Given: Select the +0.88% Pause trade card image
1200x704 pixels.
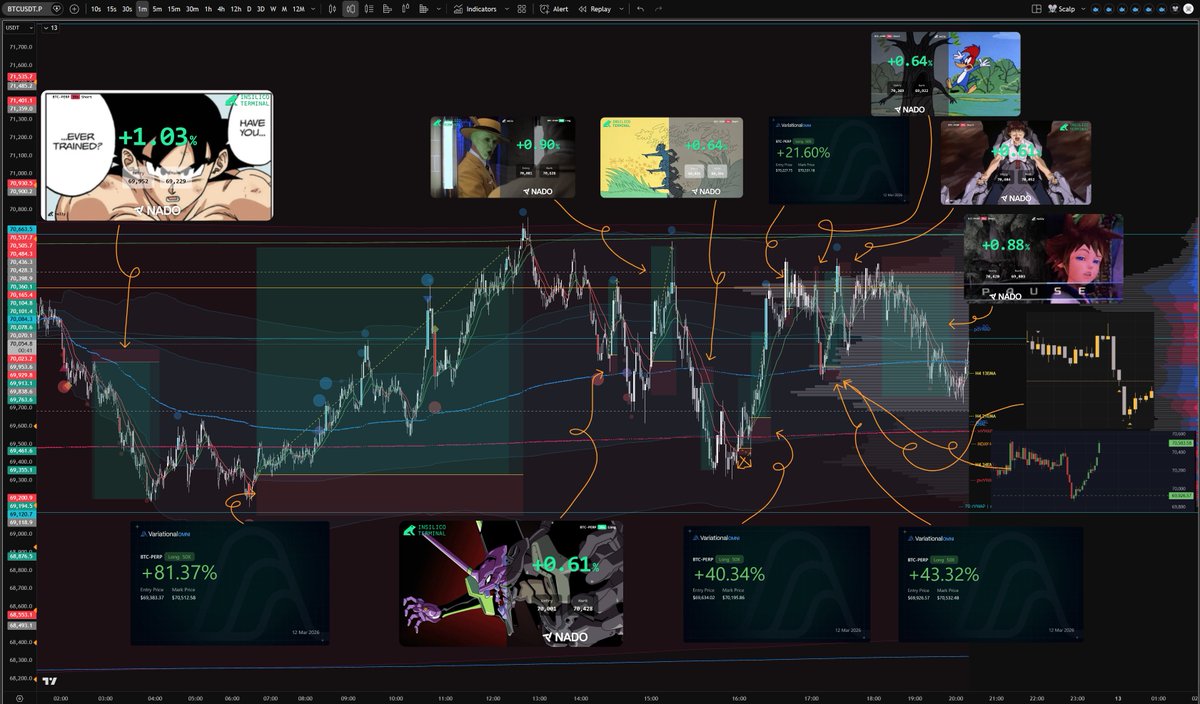Looking at the screenshot, I should pyautogui.click(x=1043, y=258).
